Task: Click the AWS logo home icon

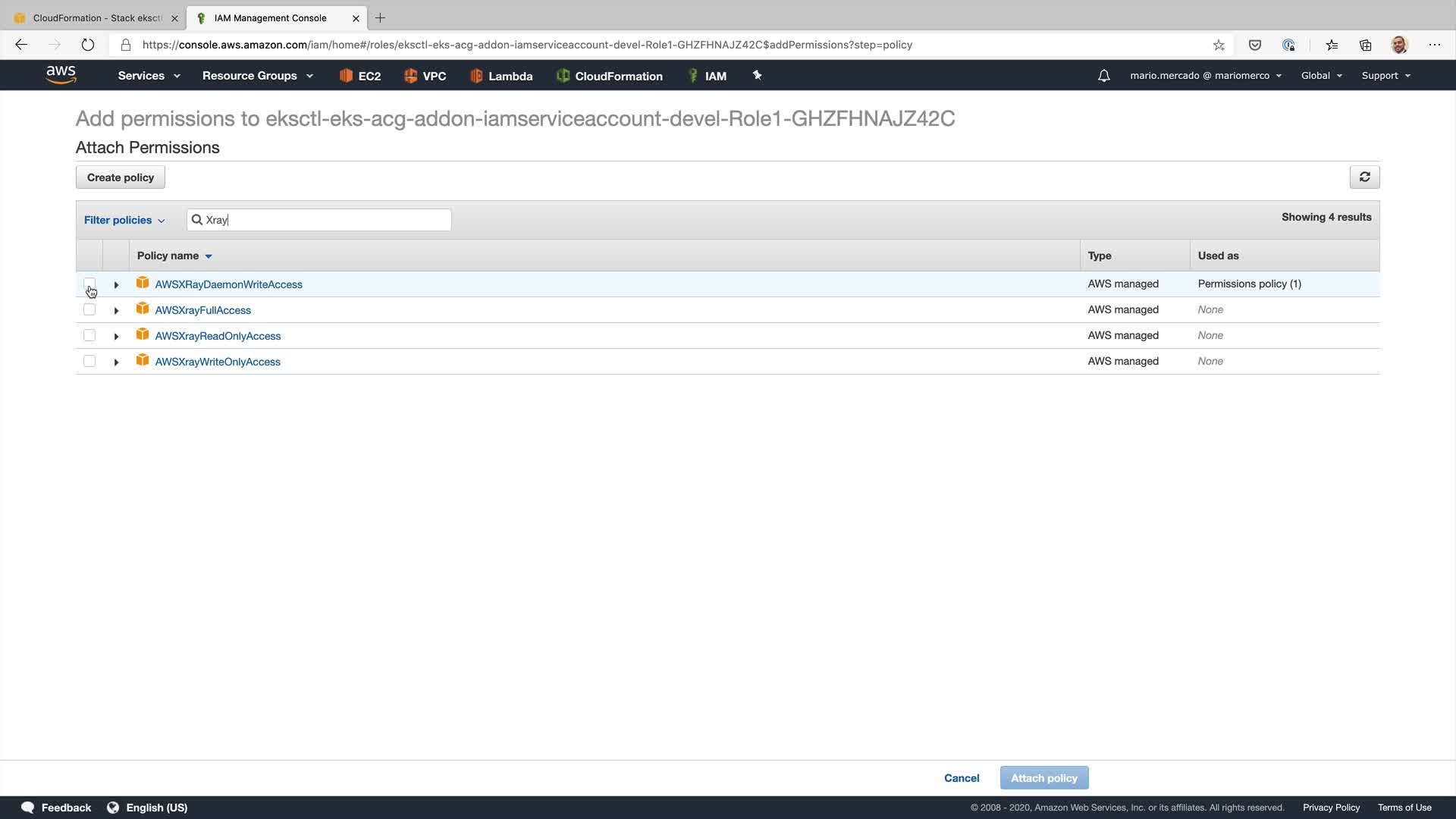Action: [x=61, y=75]
